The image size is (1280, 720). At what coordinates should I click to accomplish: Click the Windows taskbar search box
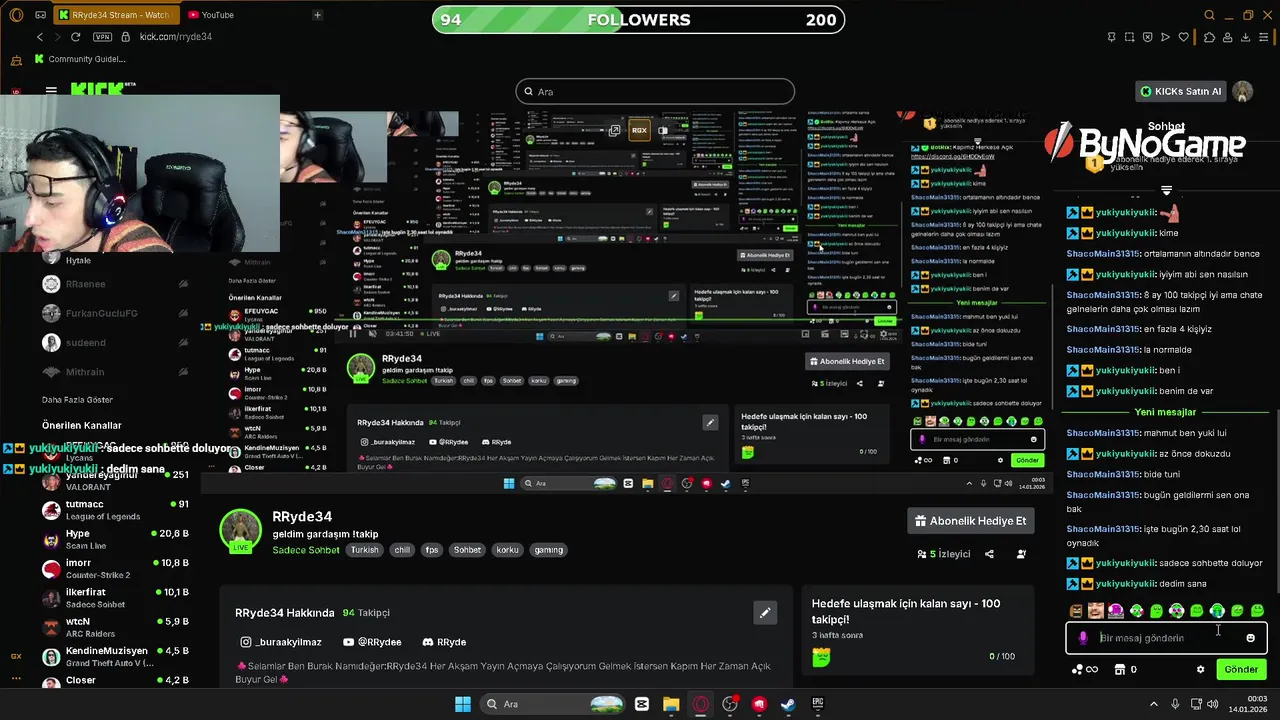pyautogui.click(x=551, y=704)
